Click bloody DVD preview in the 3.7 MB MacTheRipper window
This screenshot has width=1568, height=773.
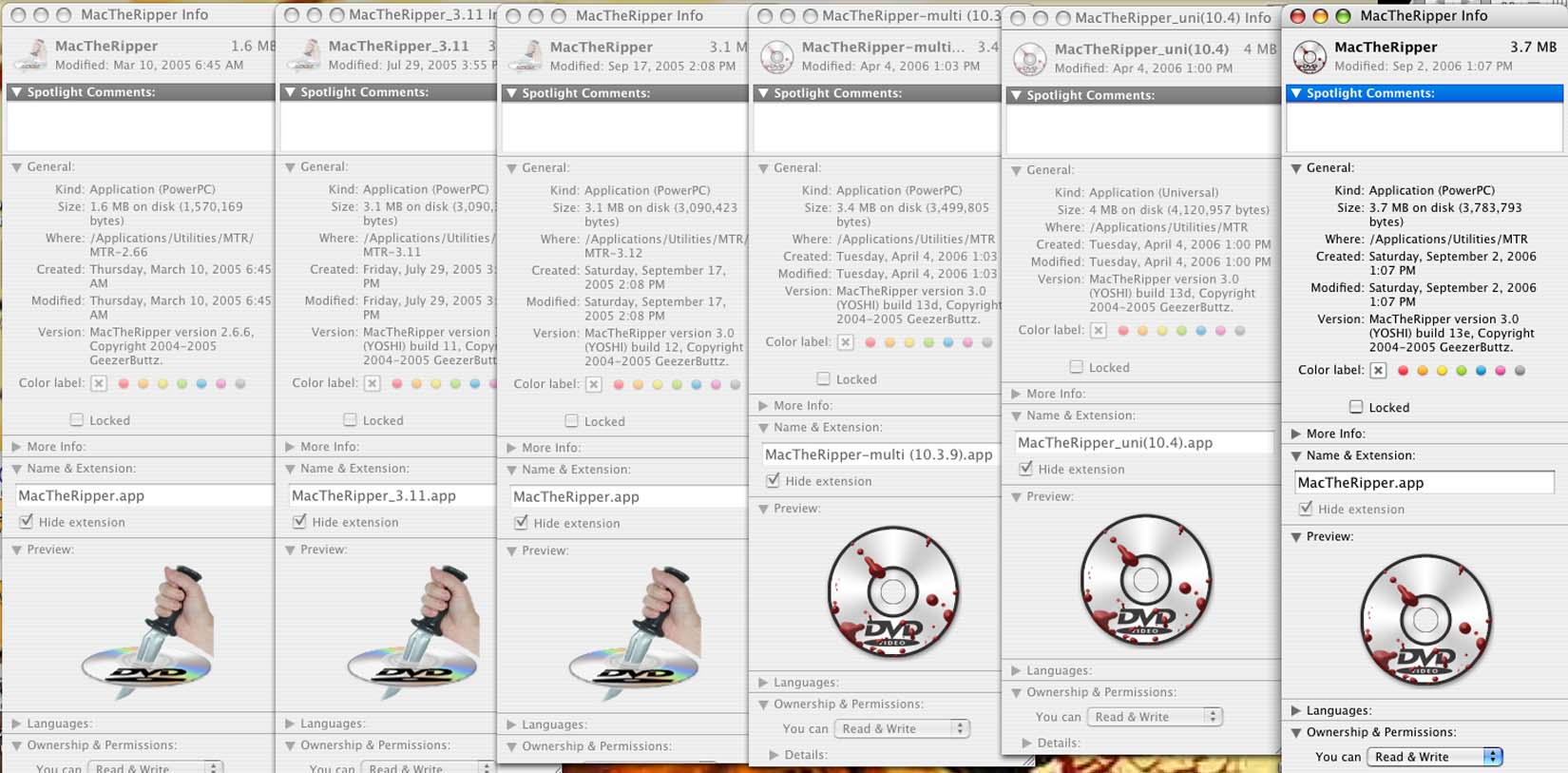[1425, 620]
